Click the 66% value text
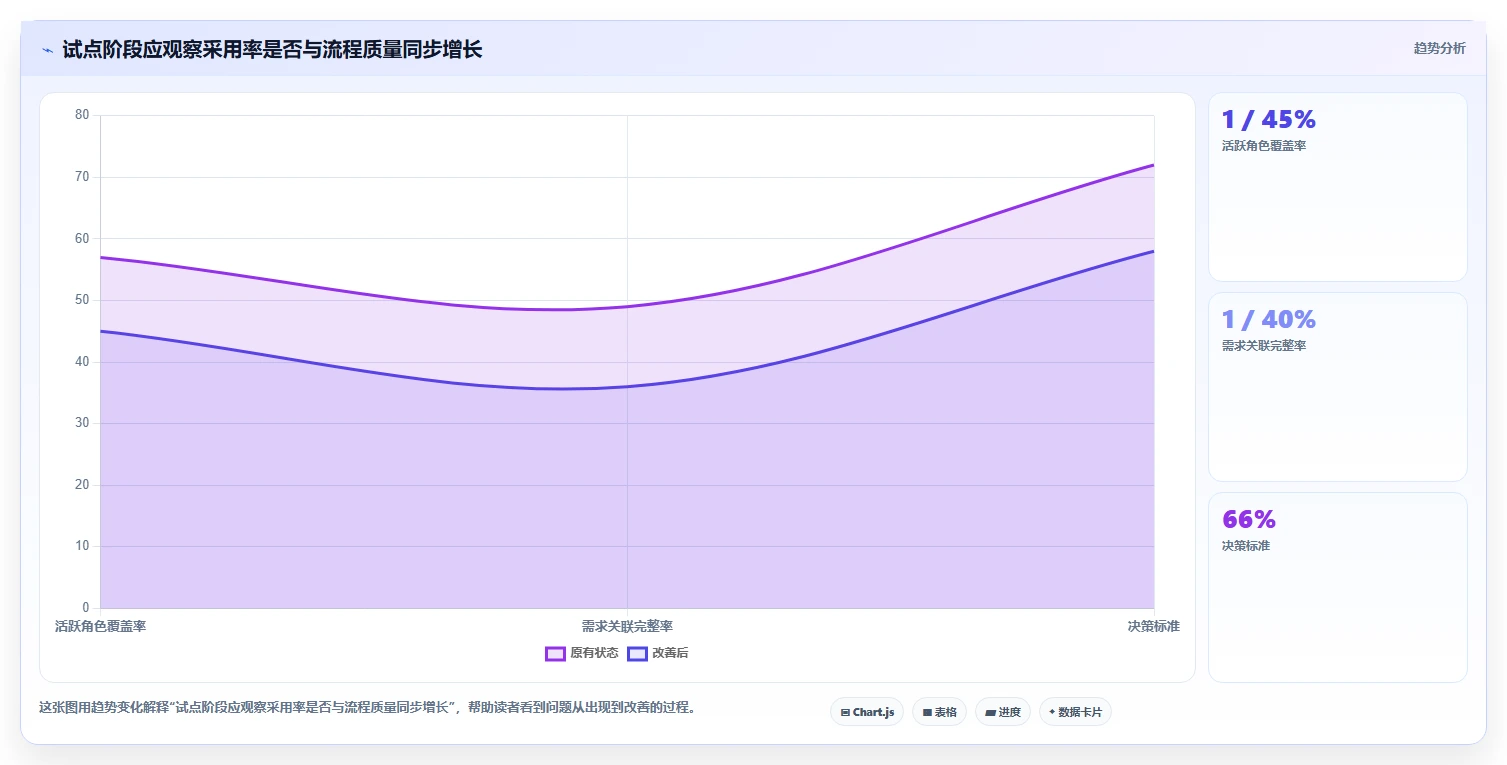 [1249, 519]
